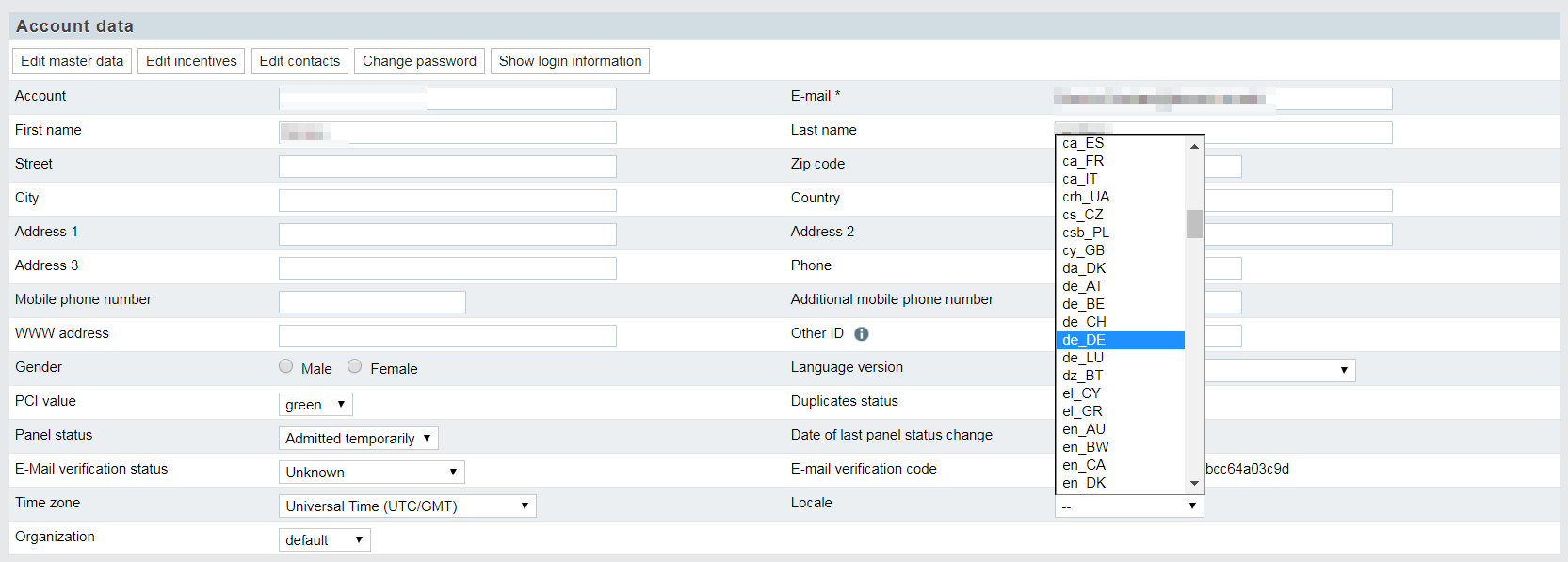Choose en_CA in locale list
This screenshot has width=1568, height=562.
[x=1121, y=465]
